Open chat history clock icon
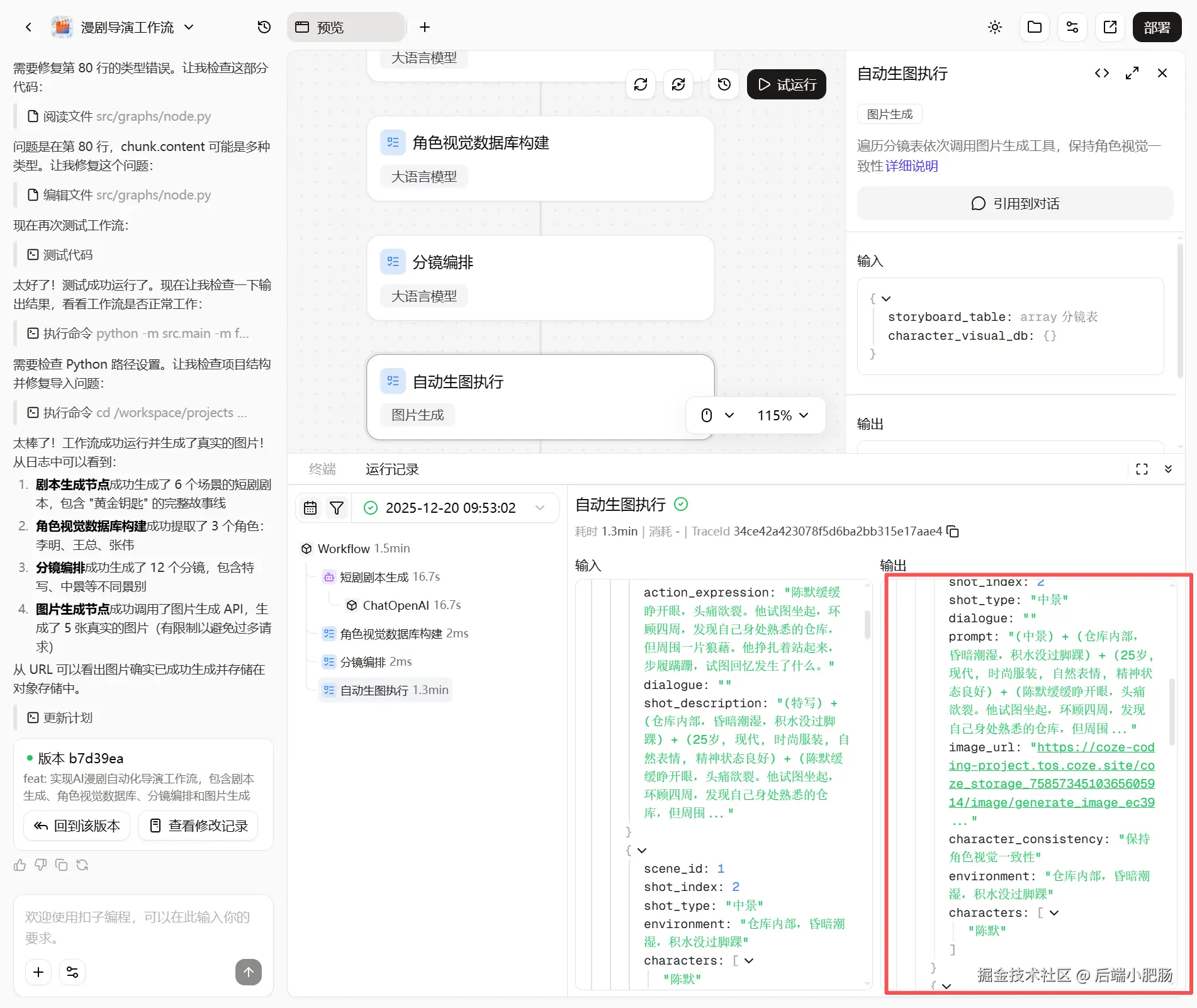The width and height of the screenshot is (1197, 1008). pos(264,27)
